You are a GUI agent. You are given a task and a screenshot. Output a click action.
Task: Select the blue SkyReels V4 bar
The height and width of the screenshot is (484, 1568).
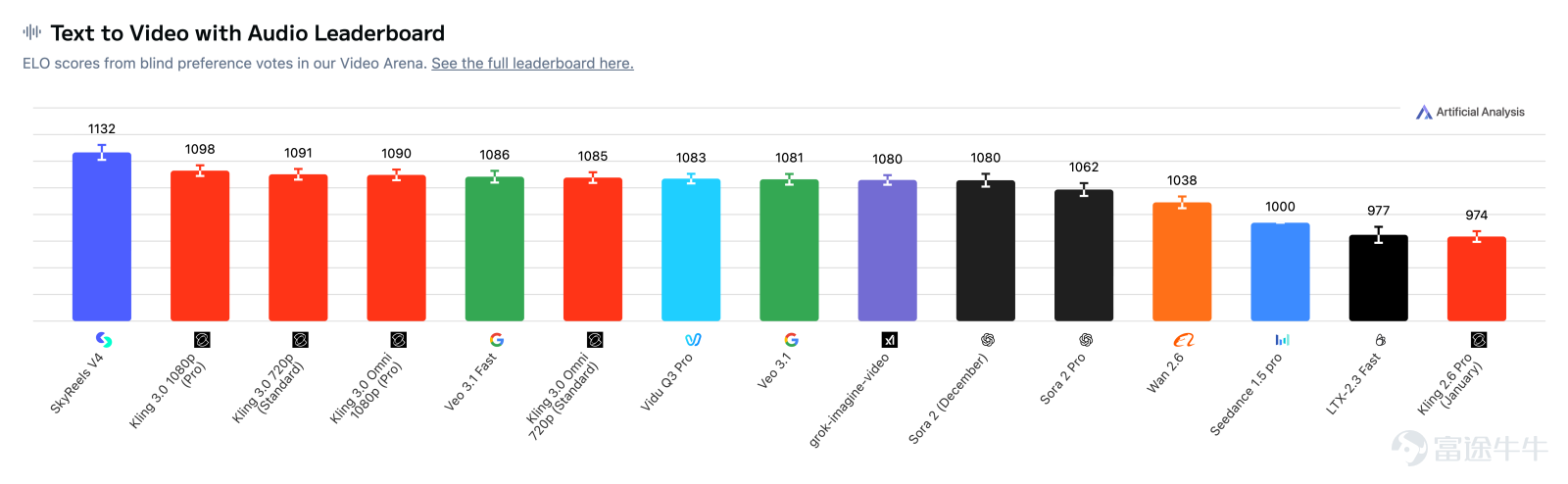point(102,236)
